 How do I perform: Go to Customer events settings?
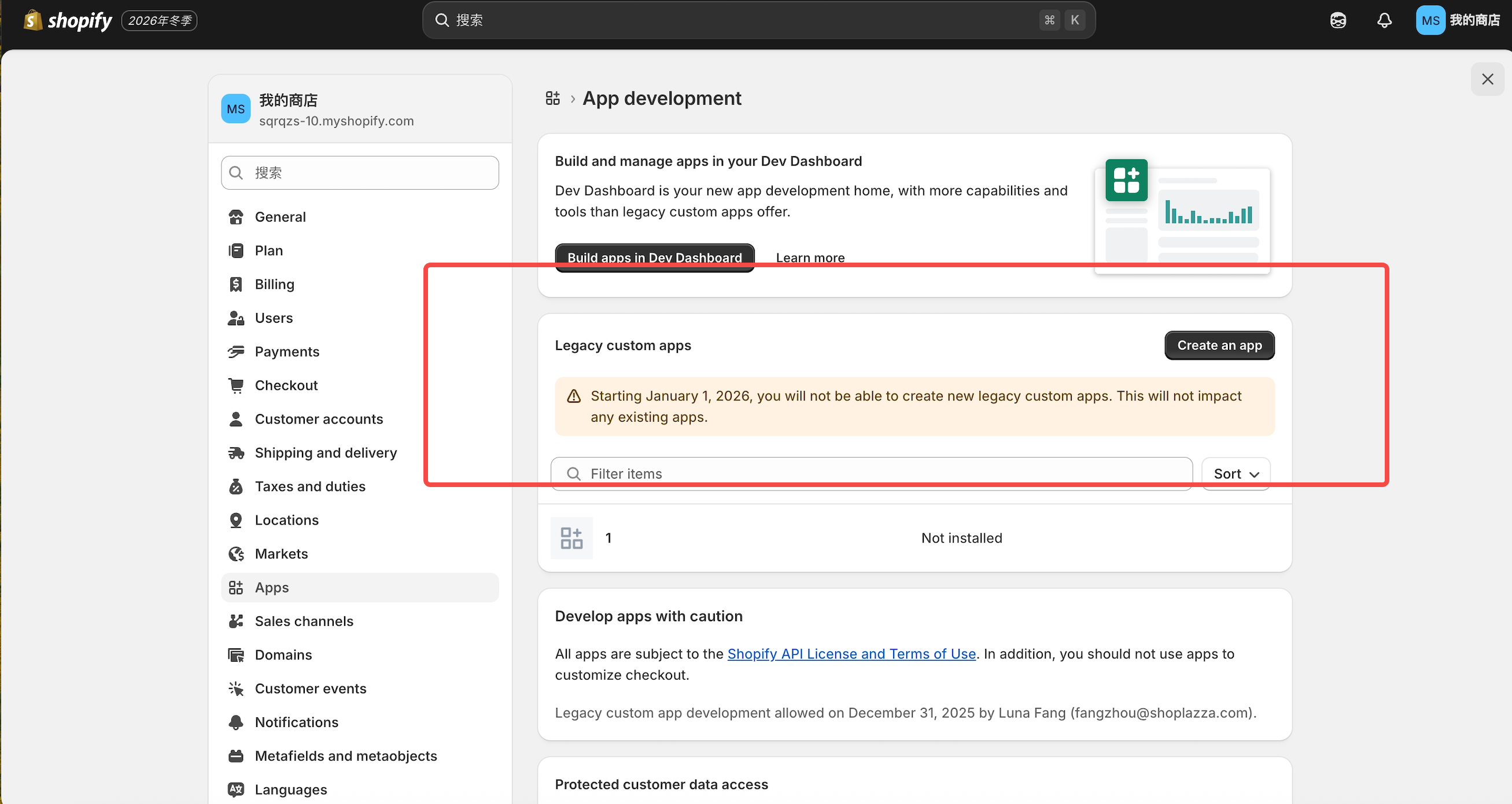310,688
